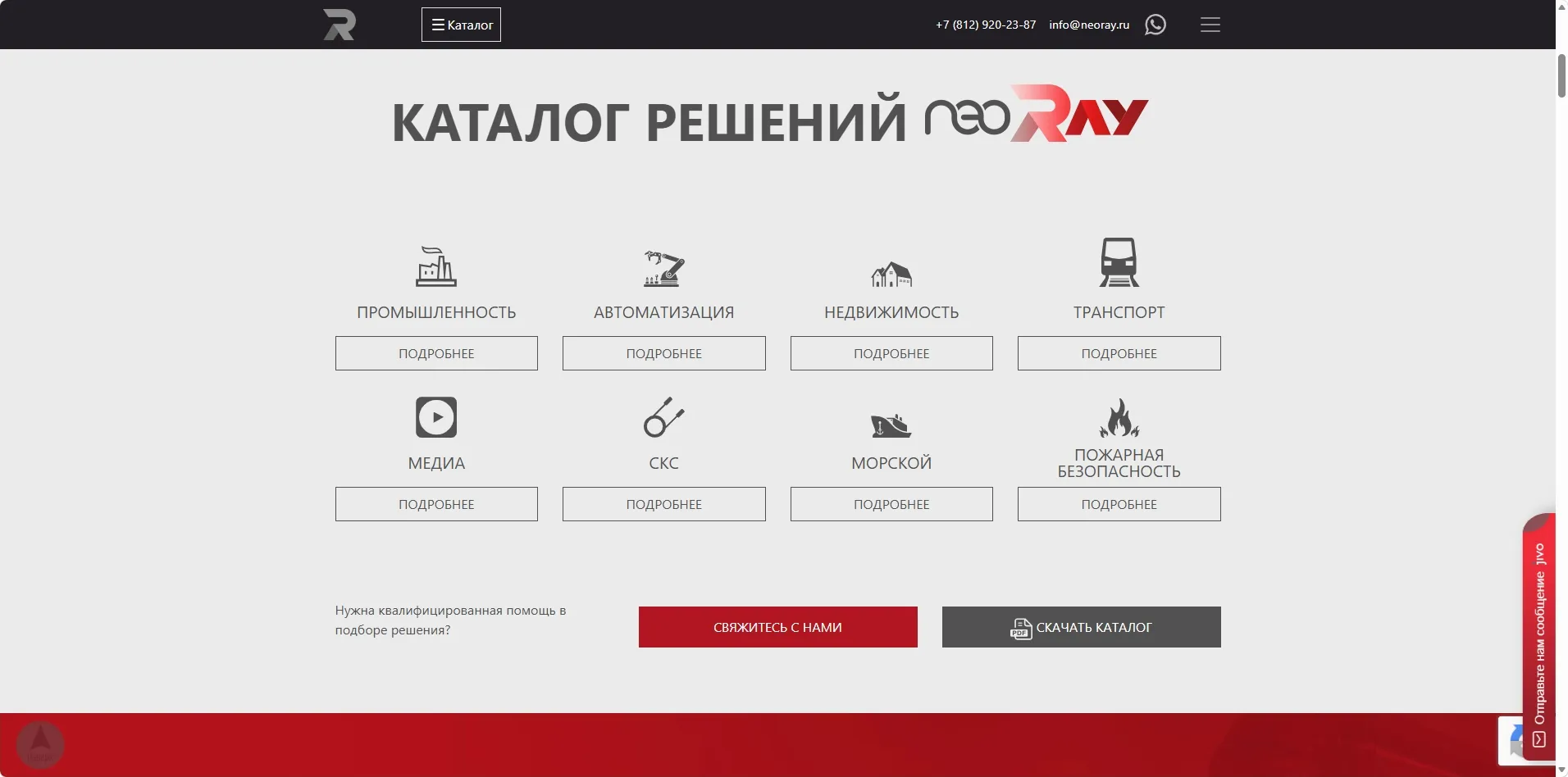Click the Скачать каталог PDF button
Viewport: 1568px width, 777px height.
point(1082,627)
